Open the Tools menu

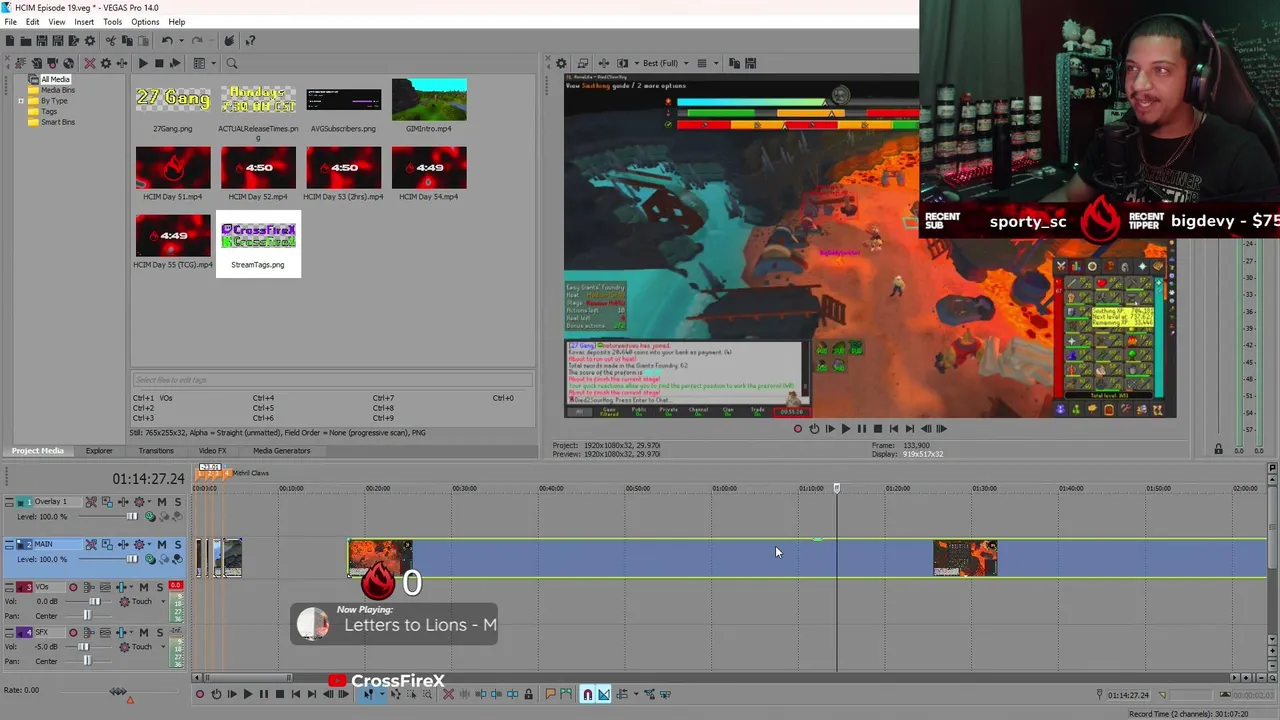coord(112,22)
